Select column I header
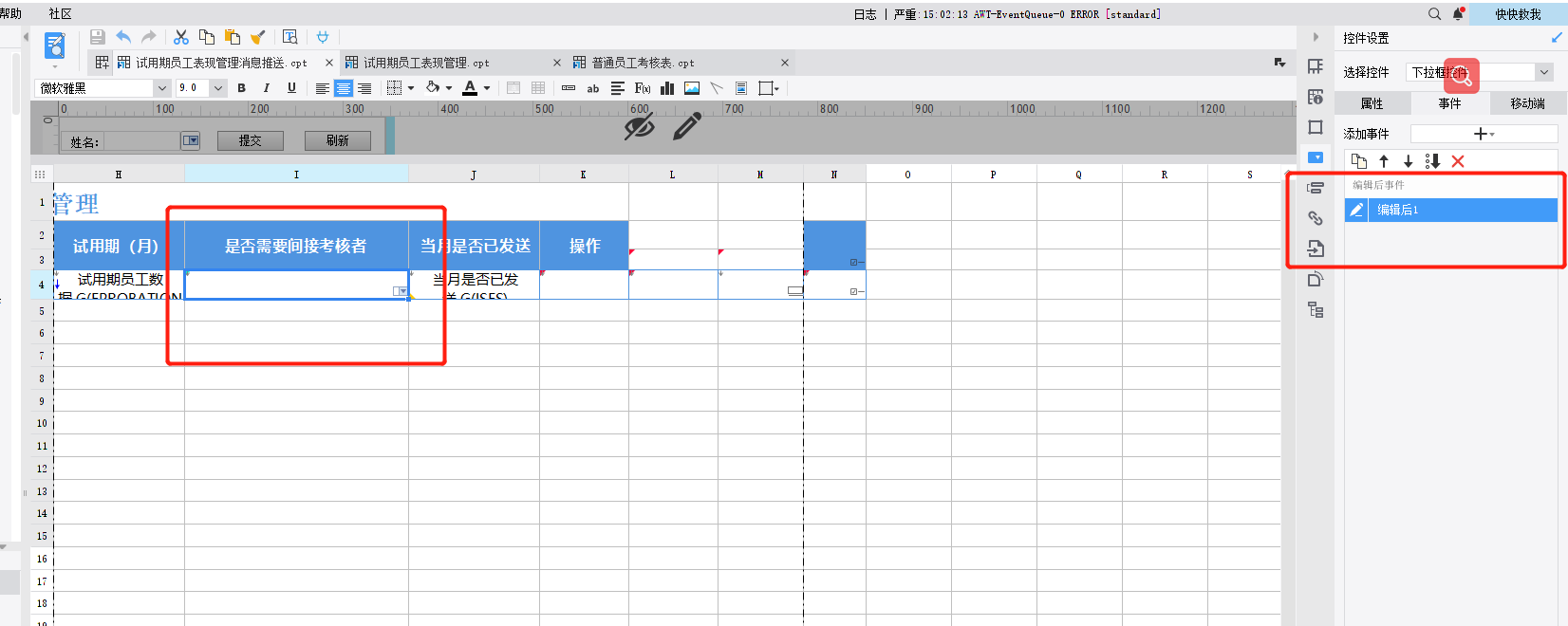Viewport: 1568px width, 626px height. click(x=296, y=175)
